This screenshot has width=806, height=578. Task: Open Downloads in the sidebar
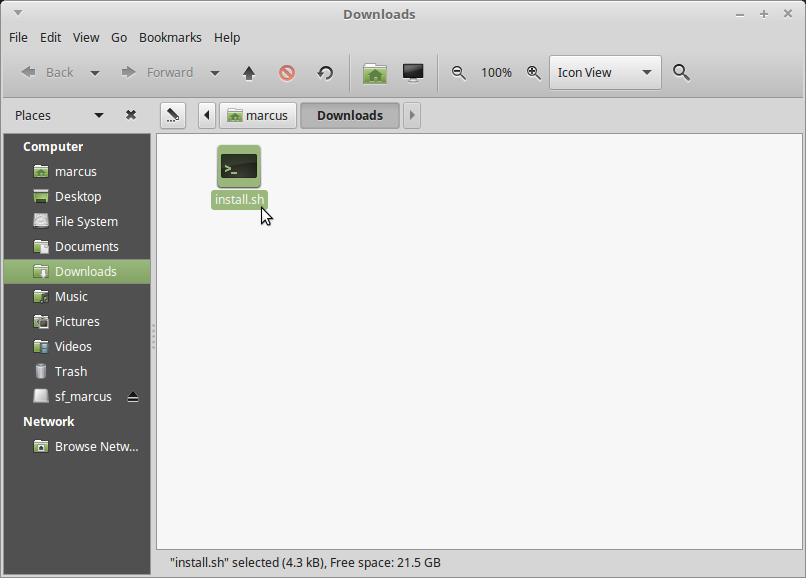pos(77,272)
